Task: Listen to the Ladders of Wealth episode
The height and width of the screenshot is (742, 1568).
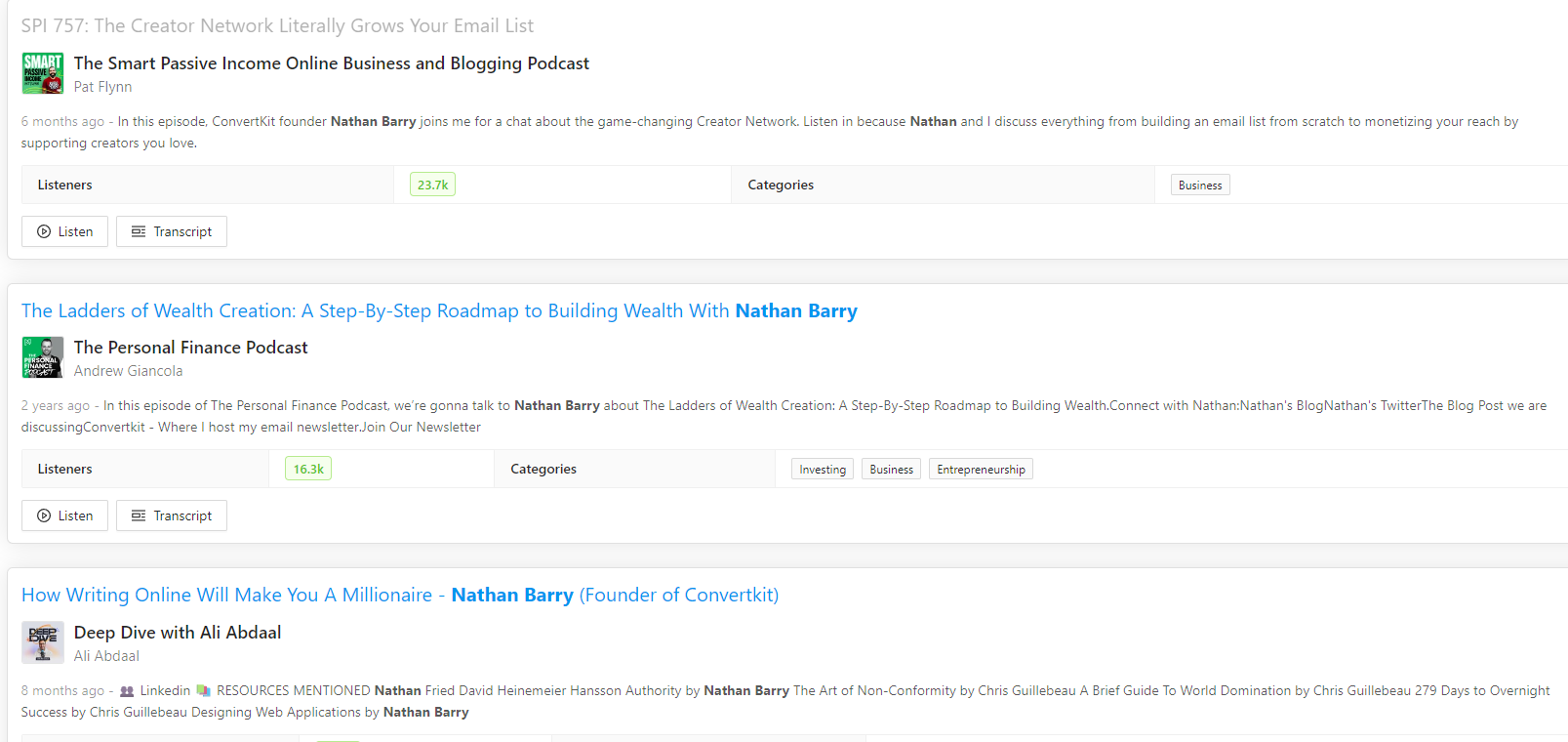Action: pos(64,515)
